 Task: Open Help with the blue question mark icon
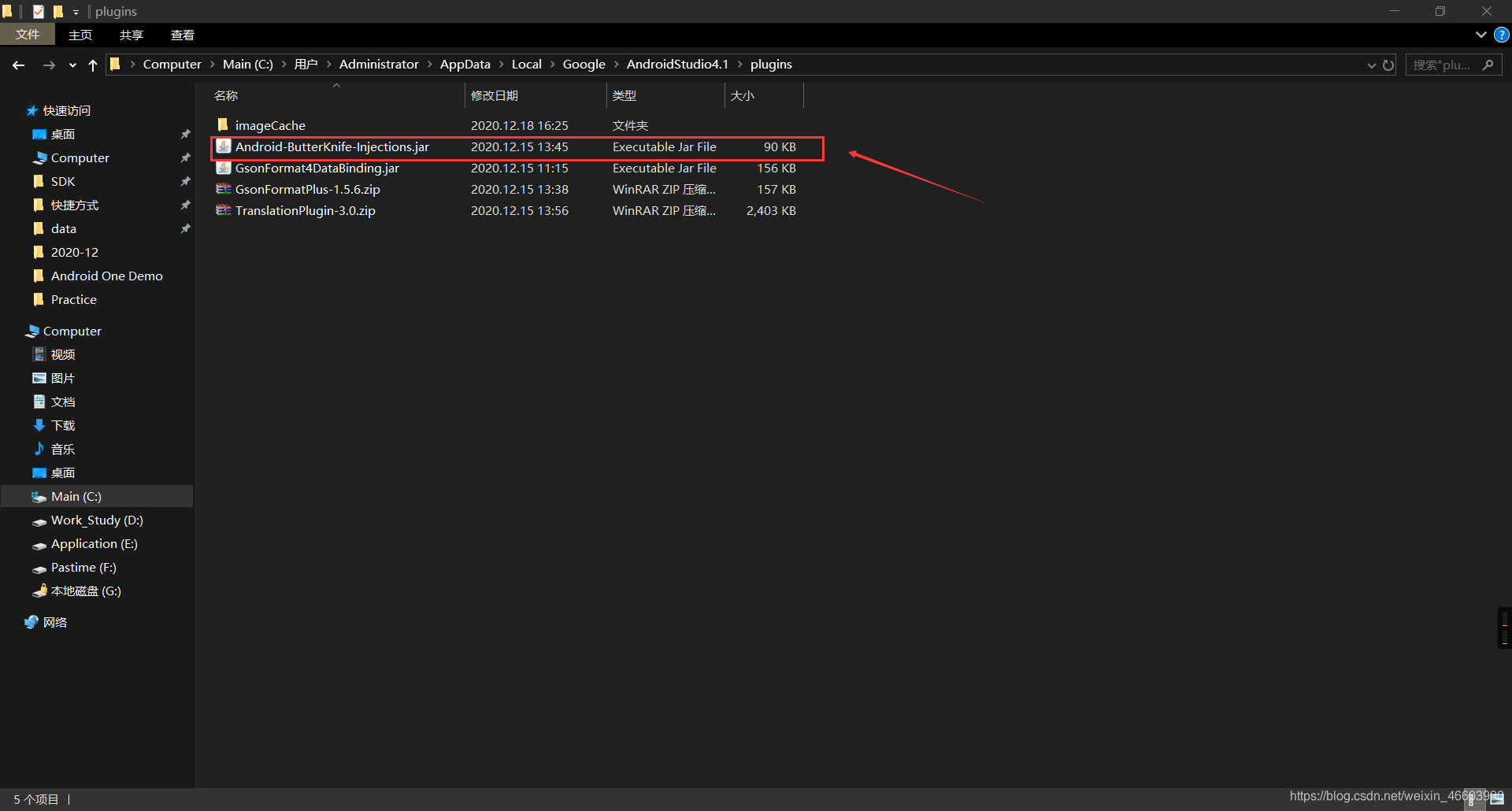tap(1501, 35)
